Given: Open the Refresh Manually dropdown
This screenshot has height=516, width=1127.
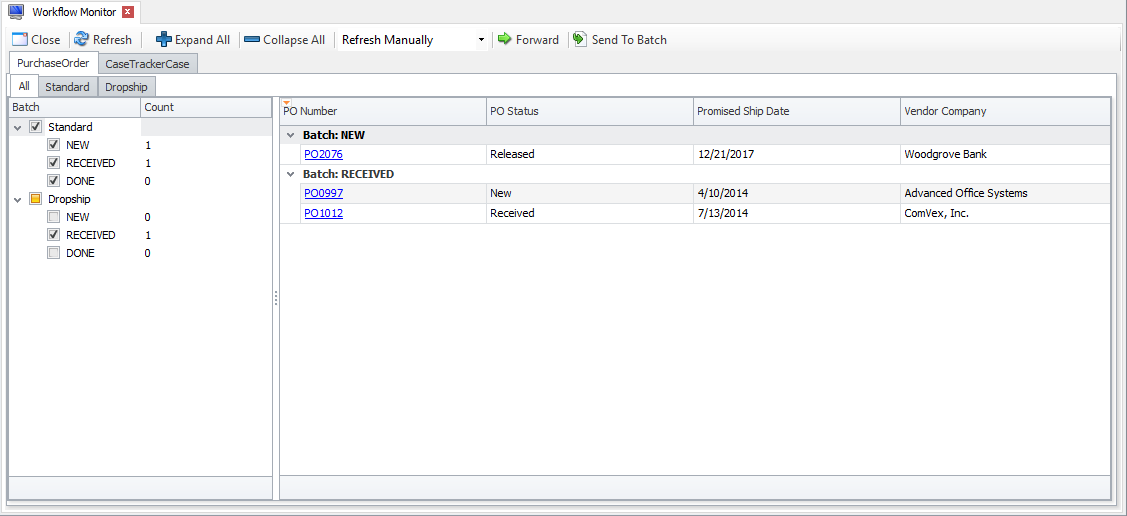Looking at the screenshot, I should (x=481, y=40).
